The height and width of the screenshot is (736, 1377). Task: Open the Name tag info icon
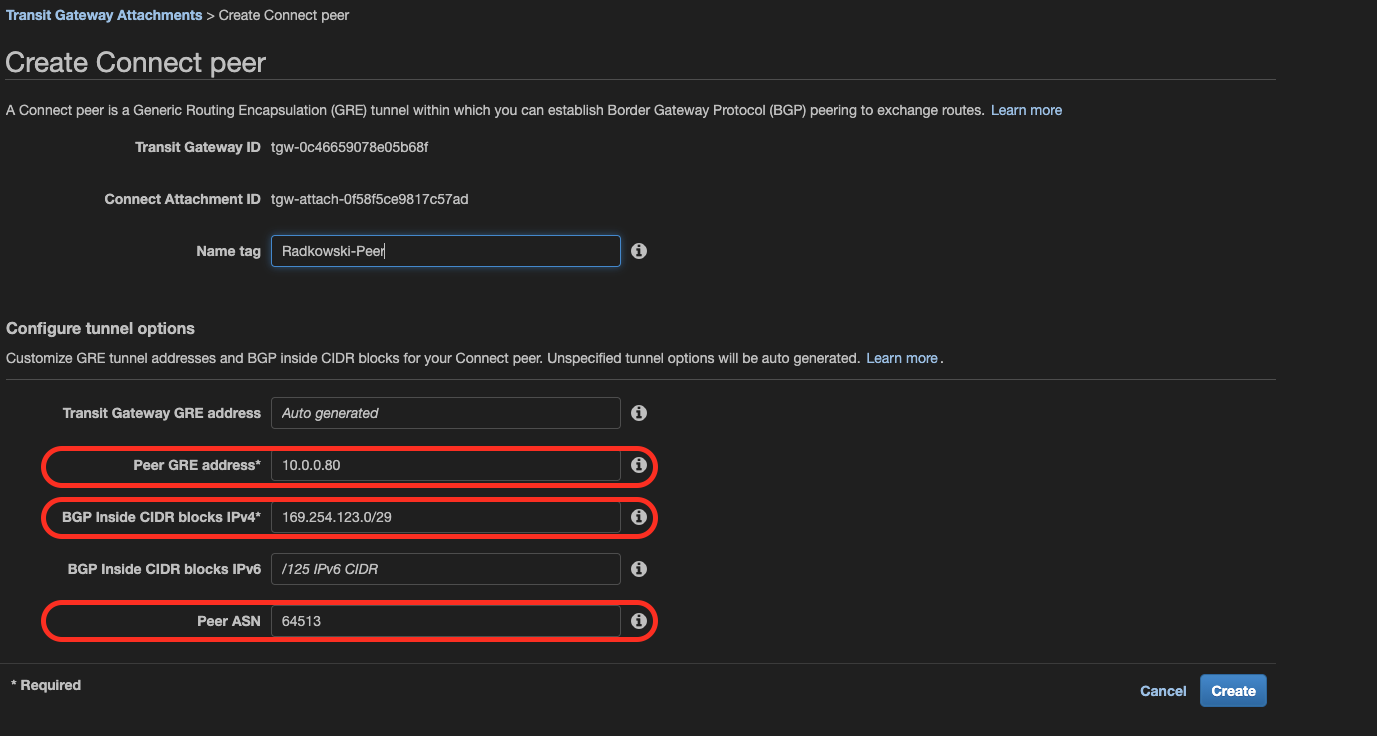pos(639,251)
